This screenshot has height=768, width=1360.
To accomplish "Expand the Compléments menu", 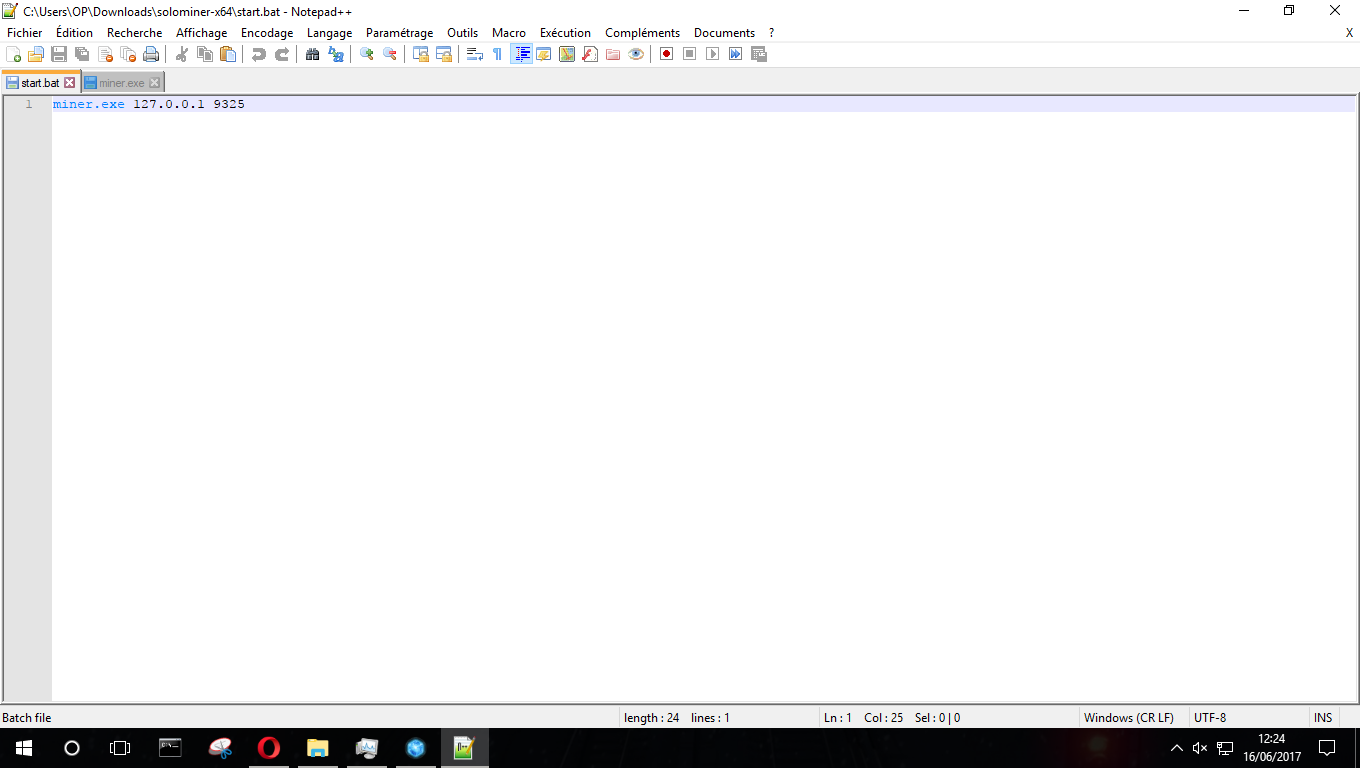I will (x=642, y=33).
